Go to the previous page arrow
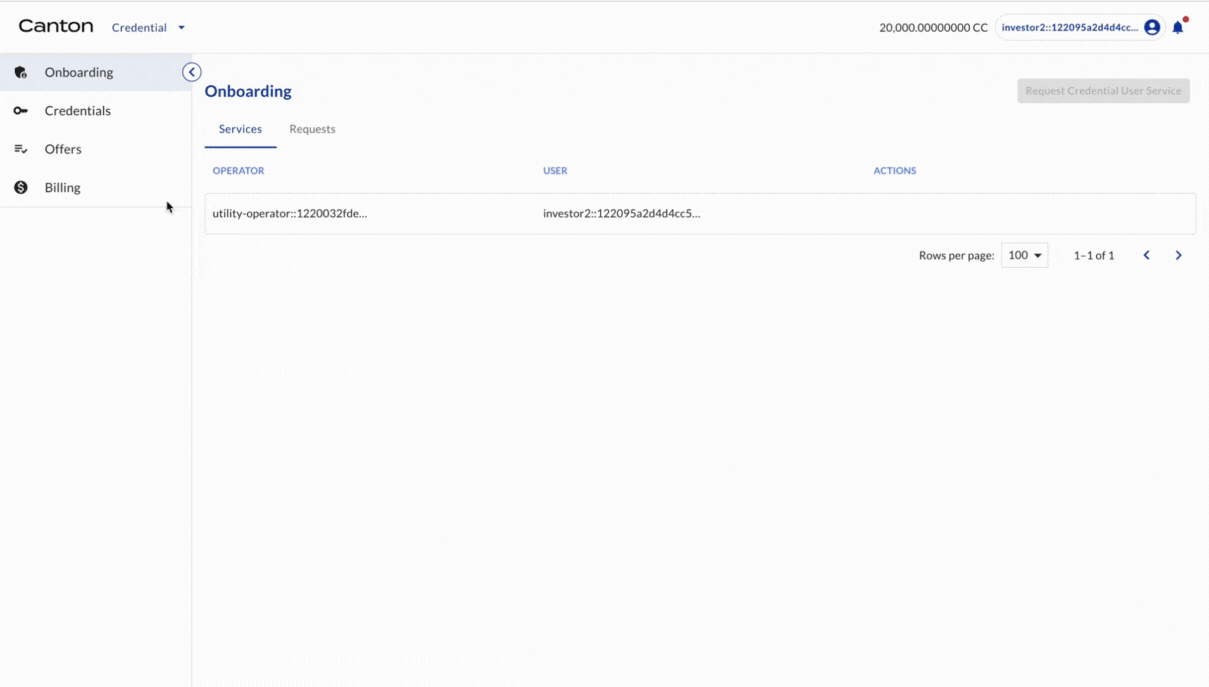This screenshot has height=687, width=1209. tap(1147, 256)
